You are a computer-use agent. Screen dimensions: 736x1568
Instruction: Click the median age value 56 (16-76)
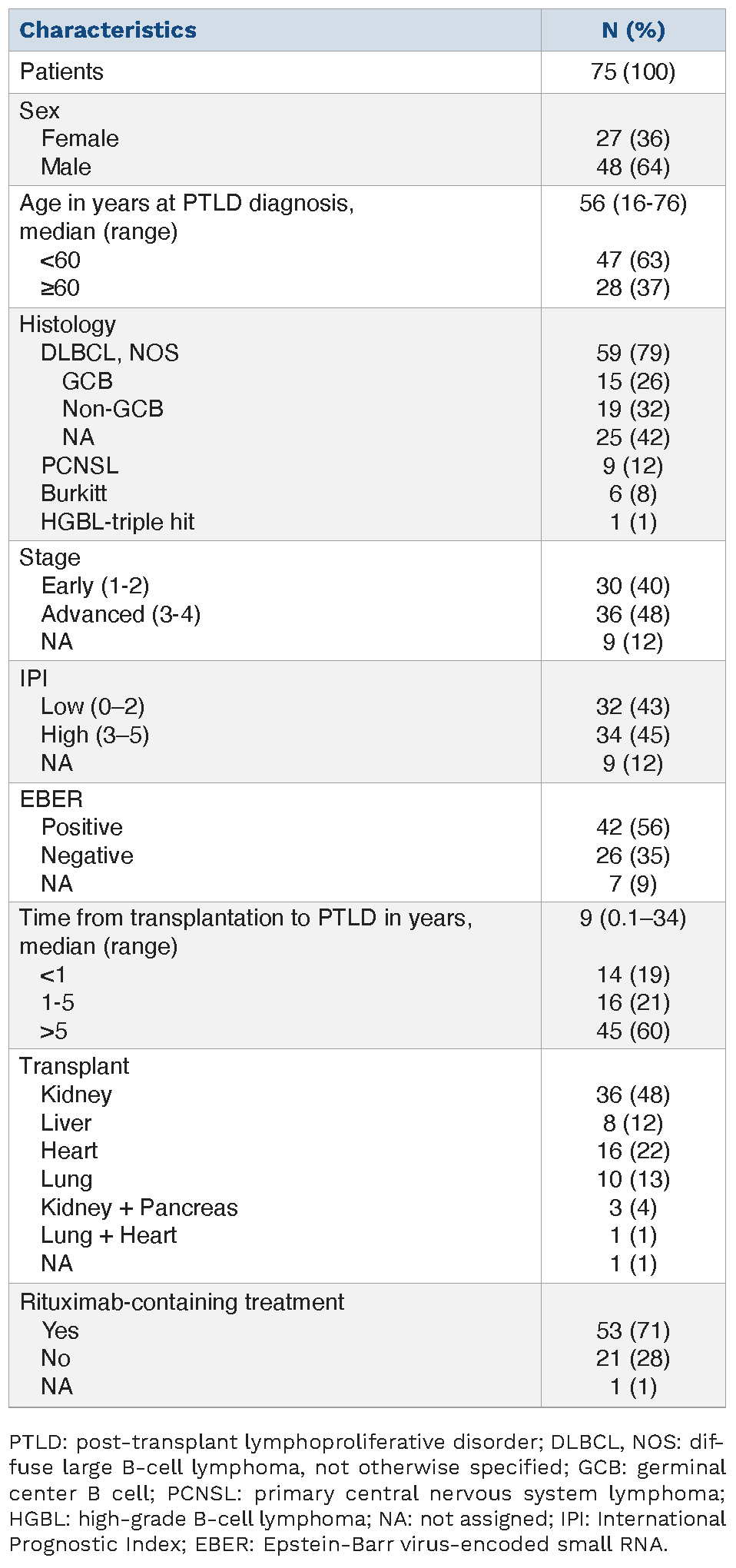(x=633, y=203)
